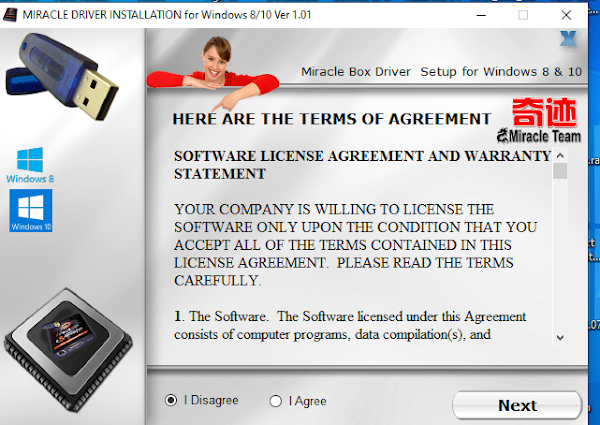Select the Windows 8 logo icon

pyautogui.click(x=30, y=165)
